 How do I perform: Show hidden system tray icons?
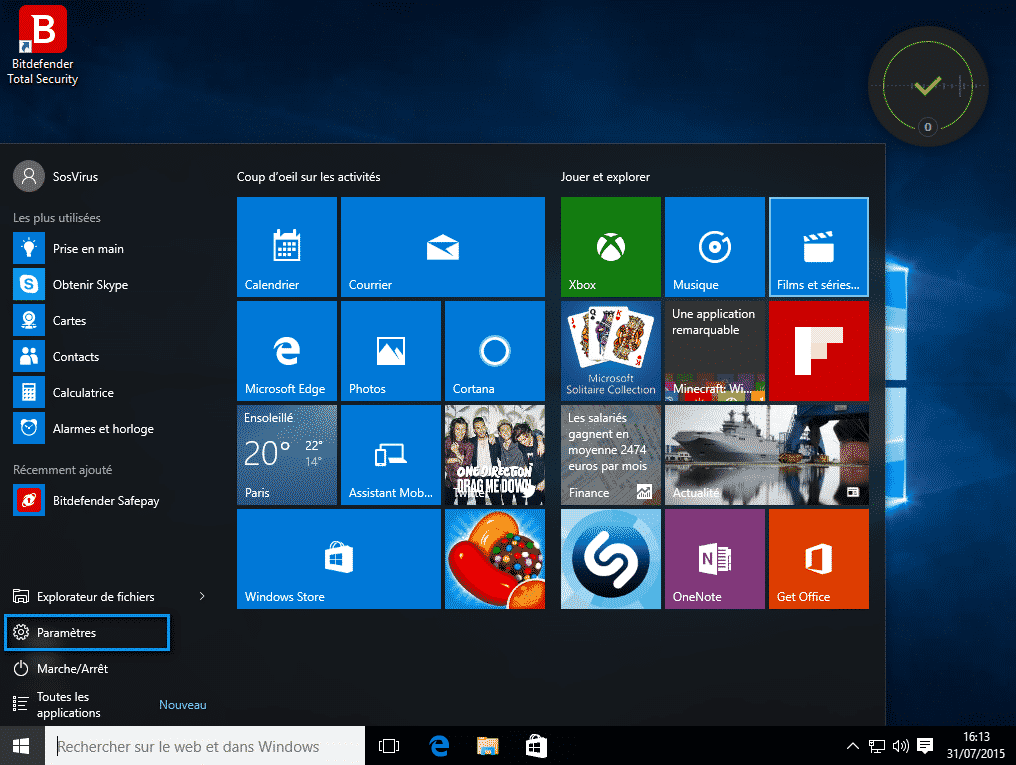click(x=852, y=746)
